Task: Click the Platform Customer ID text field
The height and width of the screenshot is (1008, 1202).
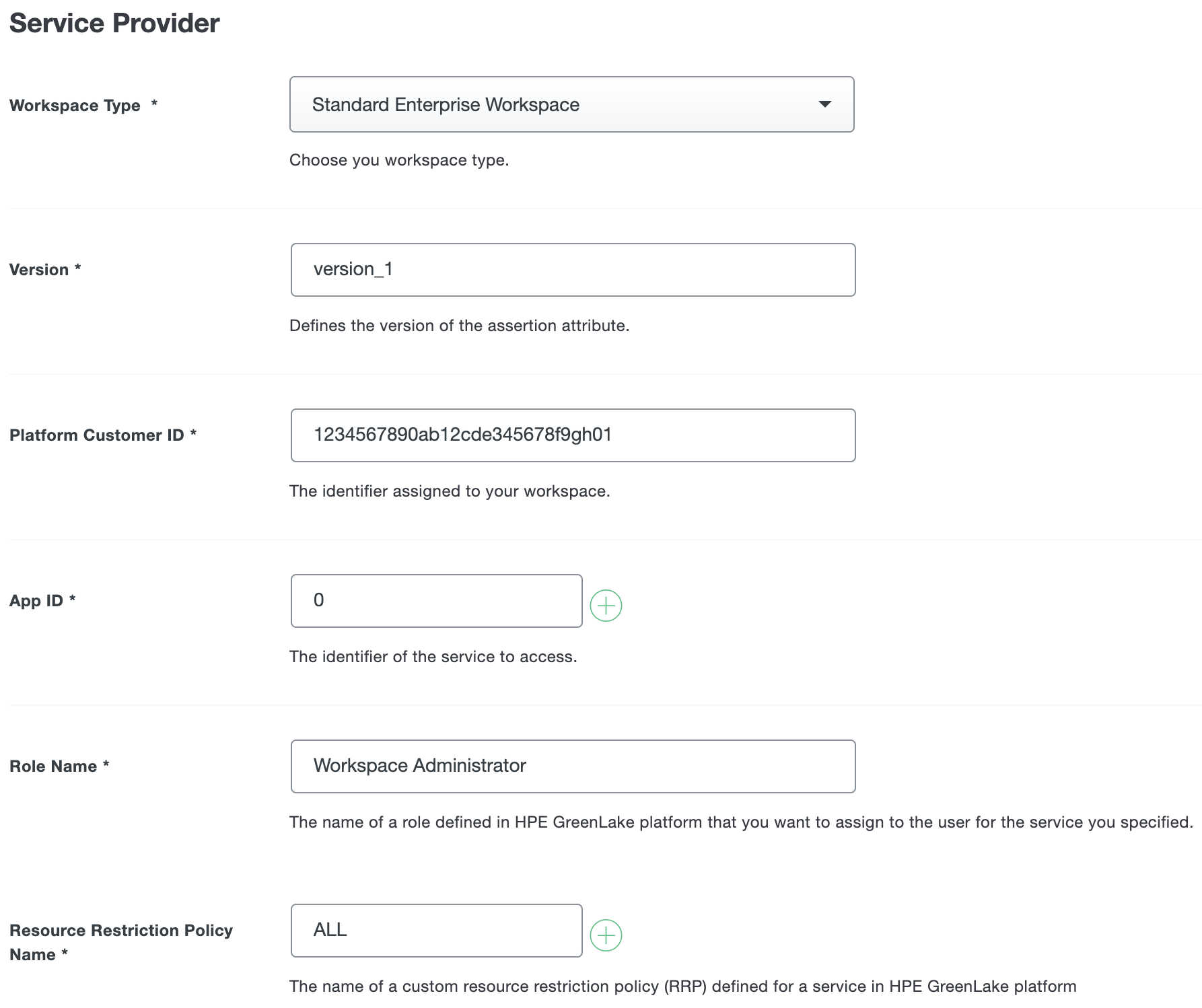Action: 573,435
